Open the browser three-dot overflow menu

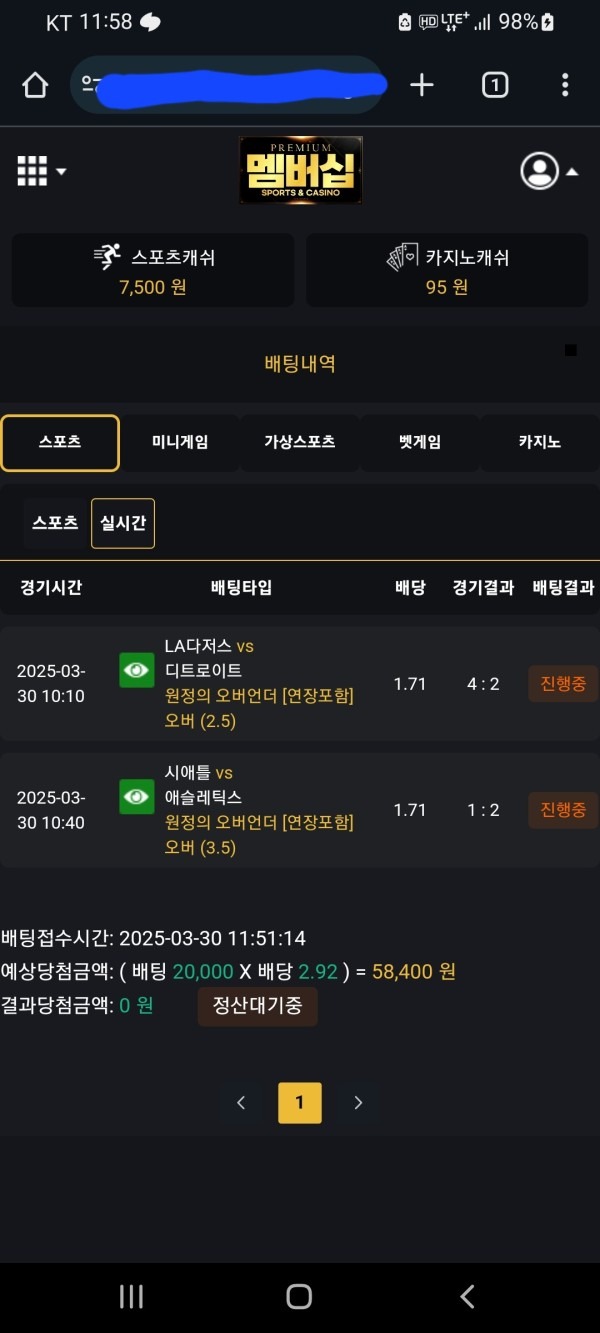566,84
